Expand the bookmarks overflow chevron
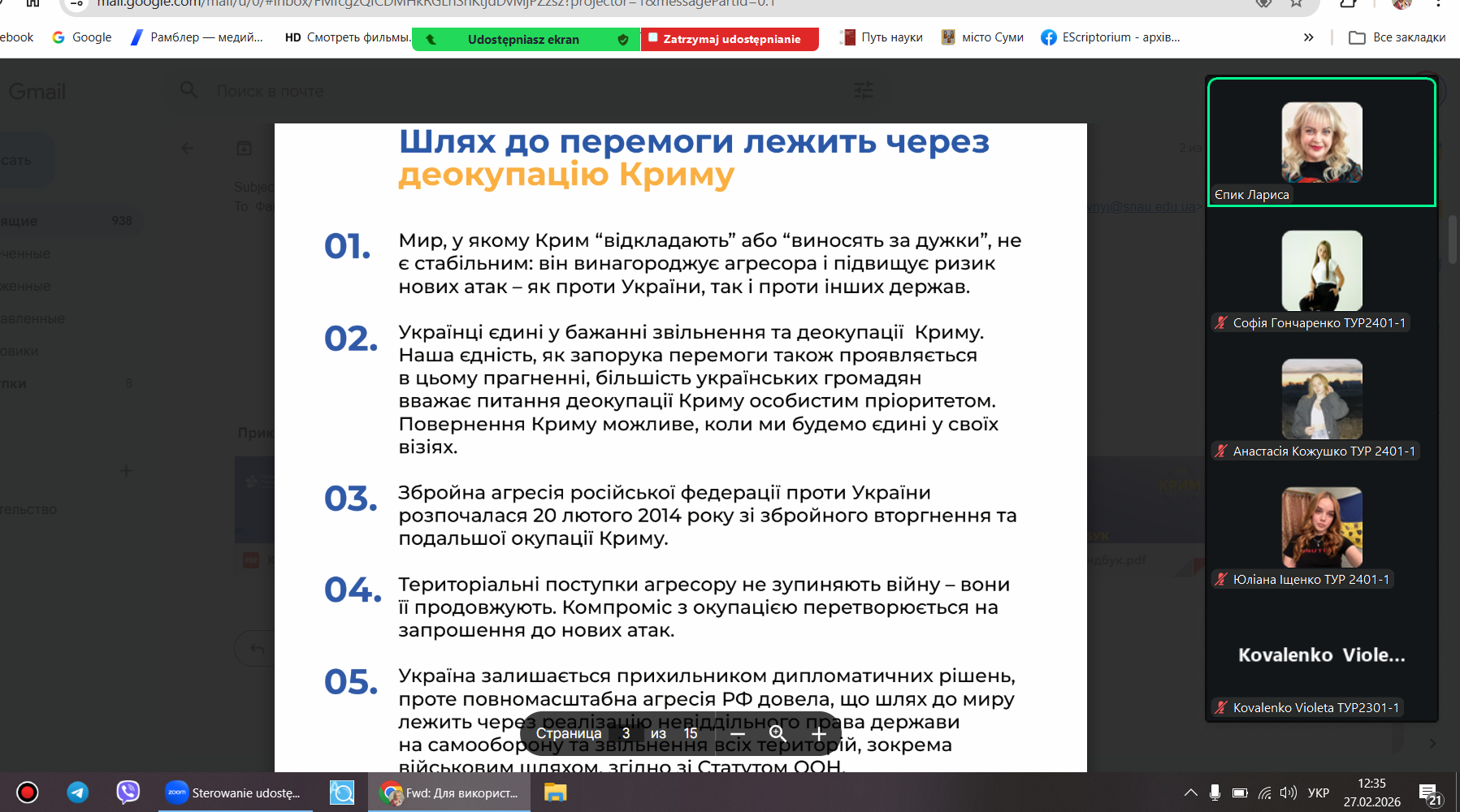 click(x=1308, y=37)
